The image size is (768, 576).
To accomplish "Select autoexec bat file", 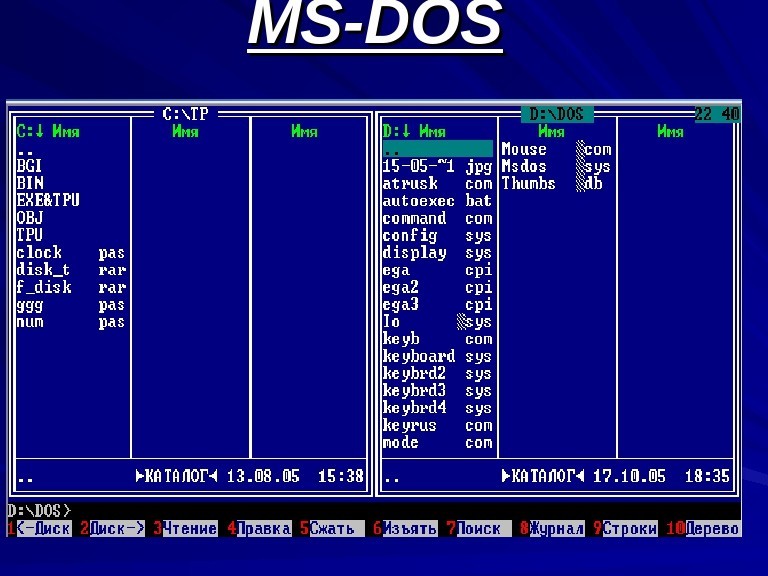I will click(437, 200).
